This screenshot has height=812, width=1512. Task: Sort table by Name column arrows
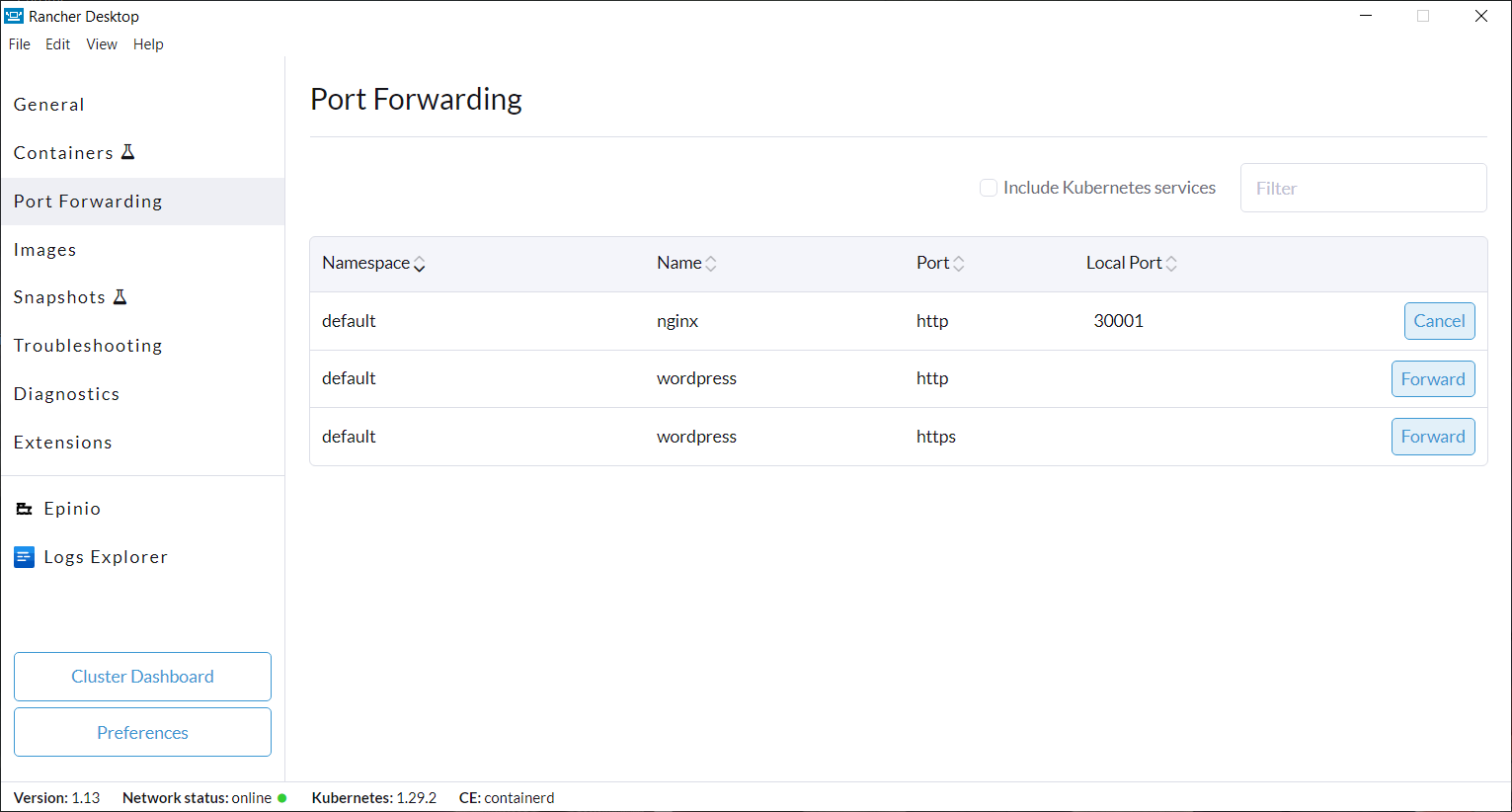coord(711,264)
